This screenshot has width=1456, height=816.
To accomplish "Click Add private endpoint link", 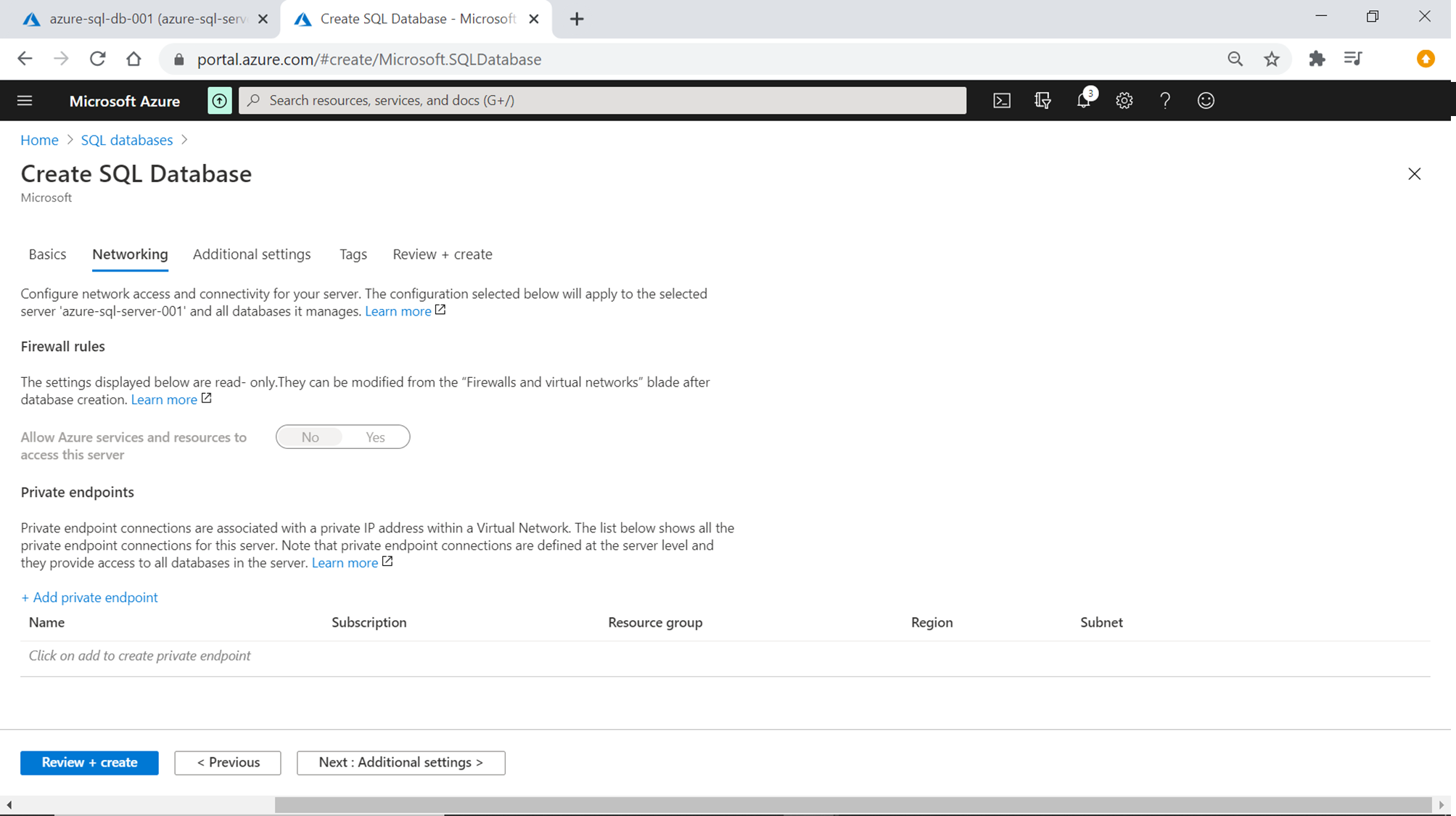I will click(x=89, y=598).
